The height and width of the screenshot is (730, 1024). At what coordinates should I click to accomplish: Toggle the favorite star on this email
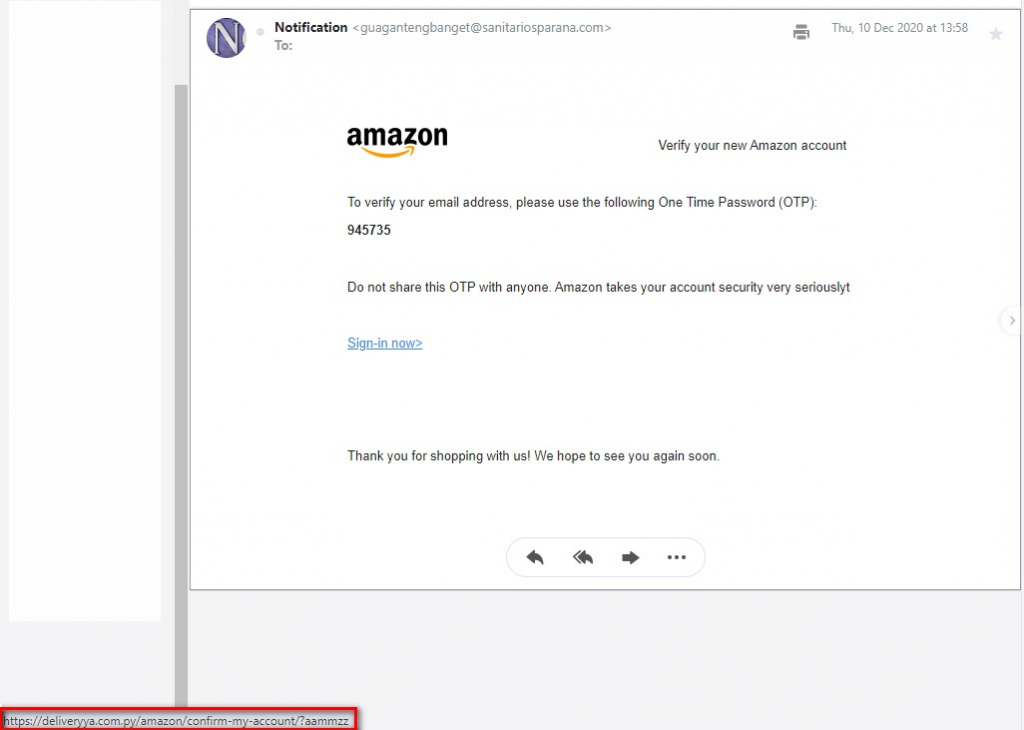pos(996,32)
